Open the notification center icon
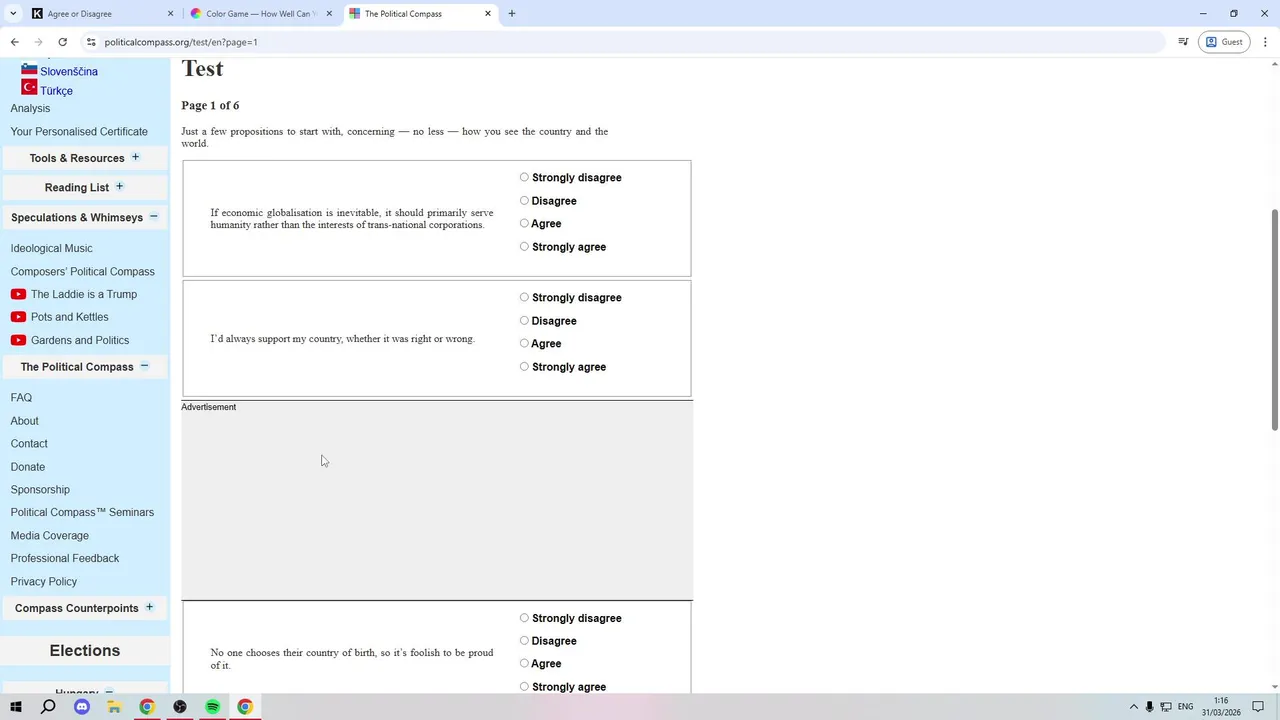 (1258, 707)
